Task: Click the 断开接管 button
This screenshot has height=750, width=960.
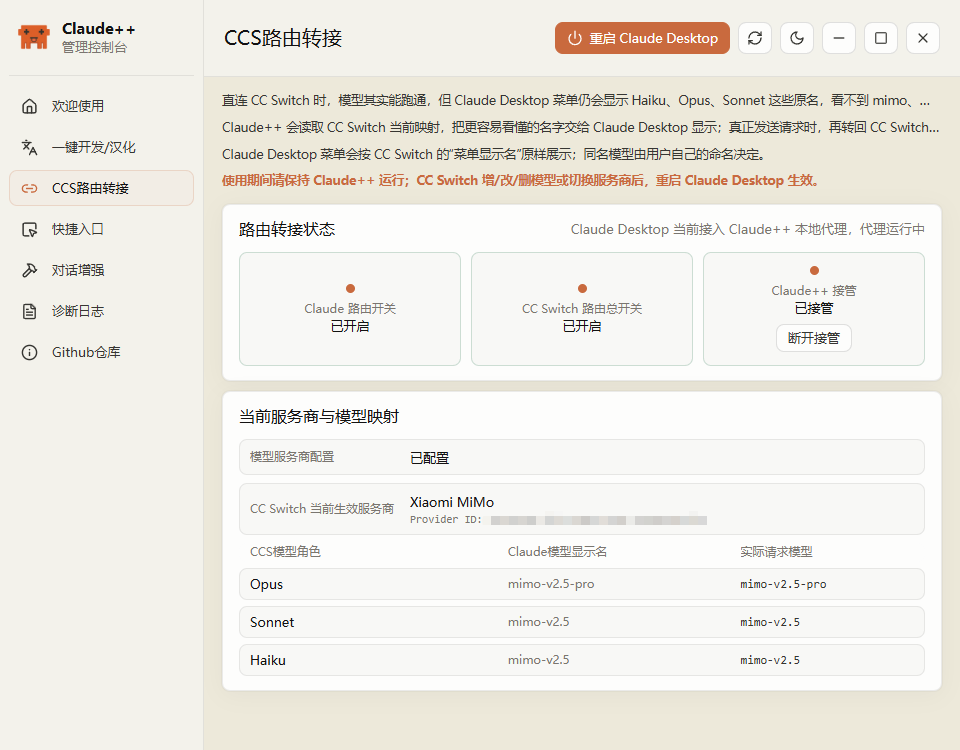Action: coord(814,338)
